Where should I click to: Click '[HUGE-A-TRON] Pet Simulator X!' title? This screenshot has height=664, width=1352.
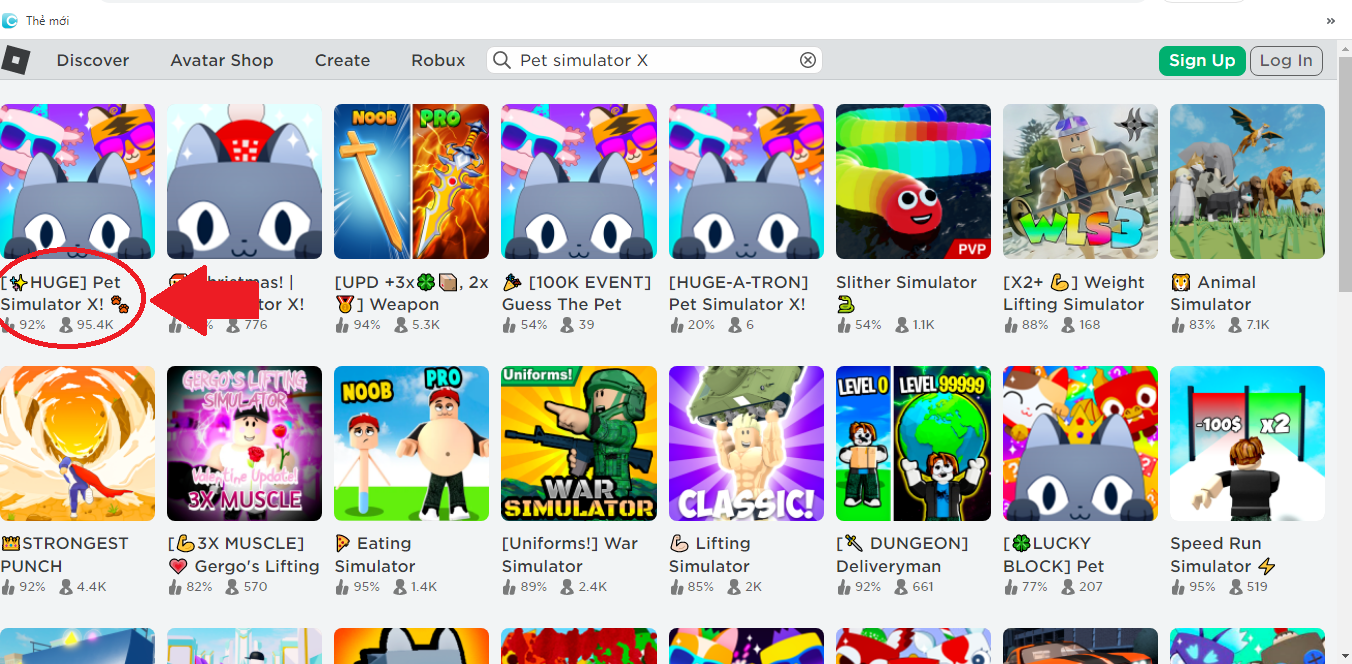pos(738,293)
